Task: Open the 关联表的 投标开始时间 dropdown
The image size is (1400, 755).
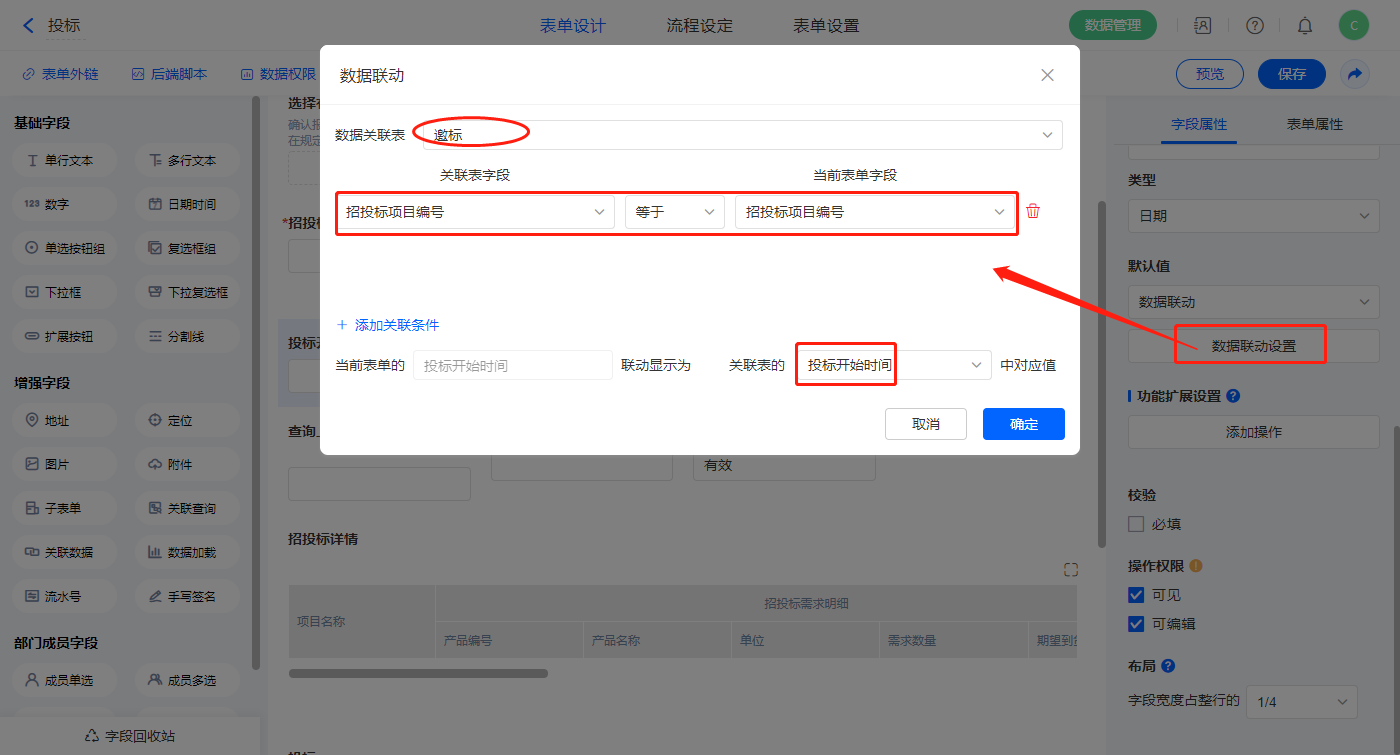Action: [x=893, y=366]
